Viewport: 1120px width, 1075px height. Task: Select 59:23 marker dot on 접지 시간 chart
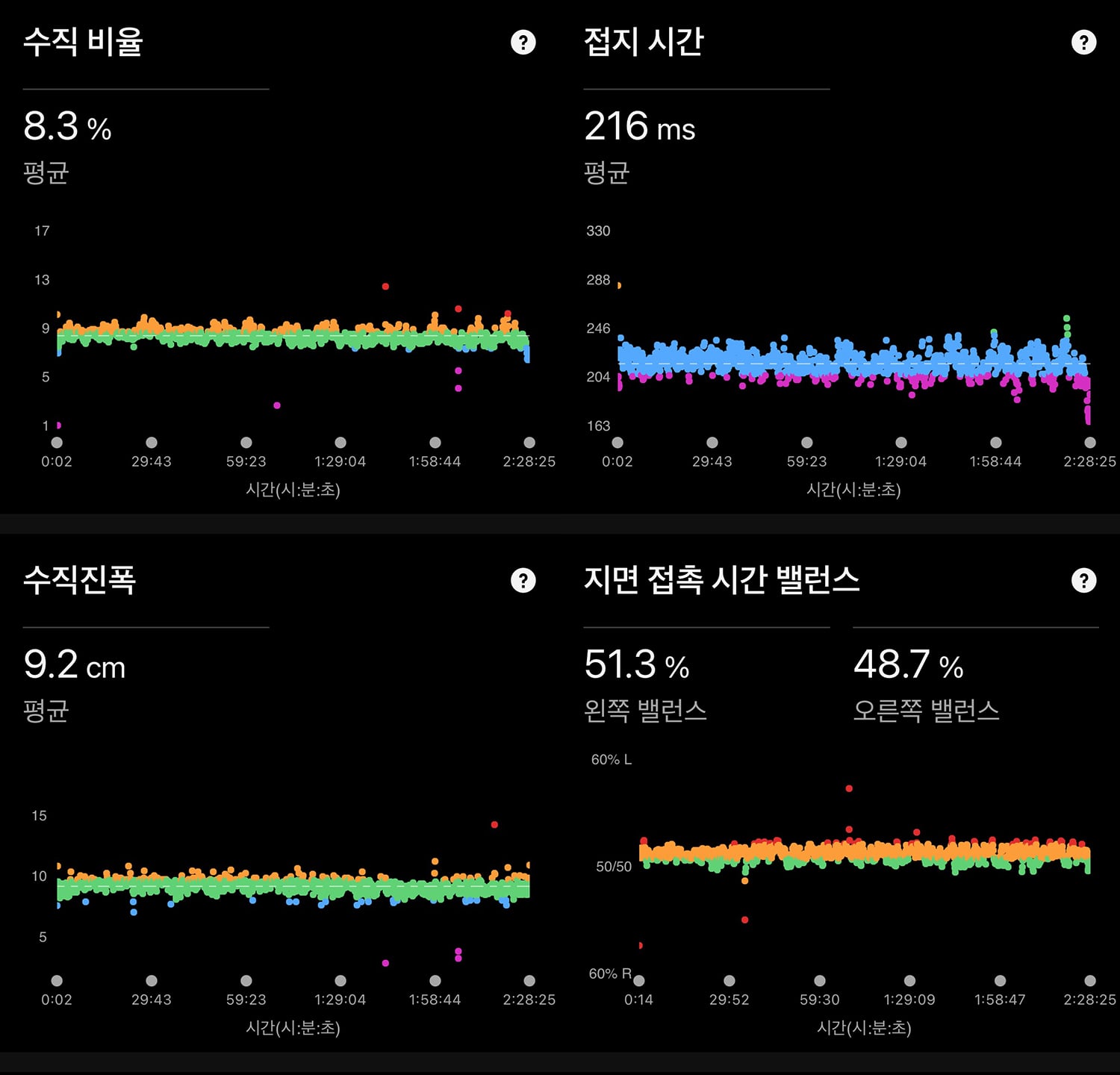pyautogui.click(x=807, y=443)
